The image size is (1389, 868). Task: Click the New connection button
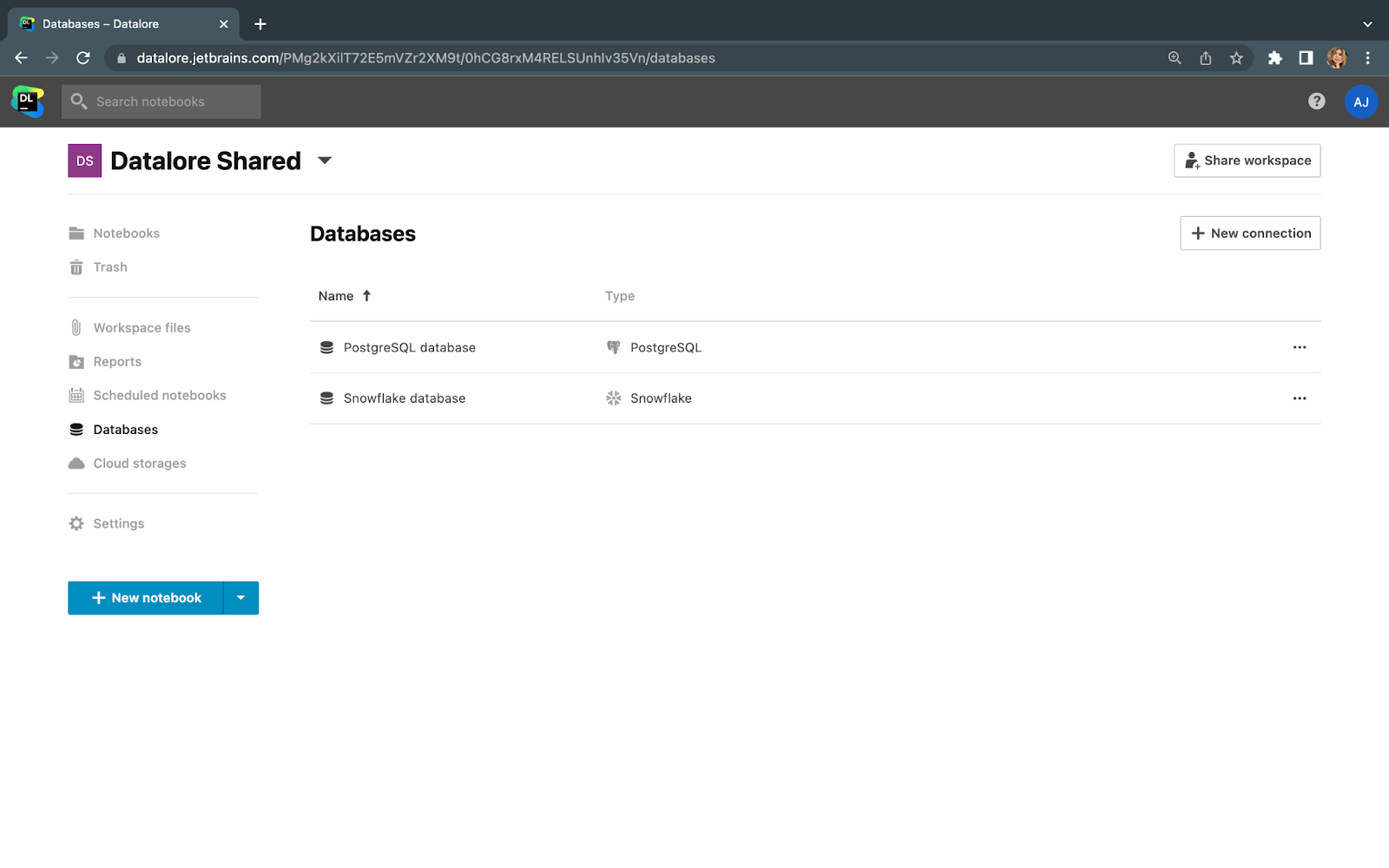[x=1250, y=233]
